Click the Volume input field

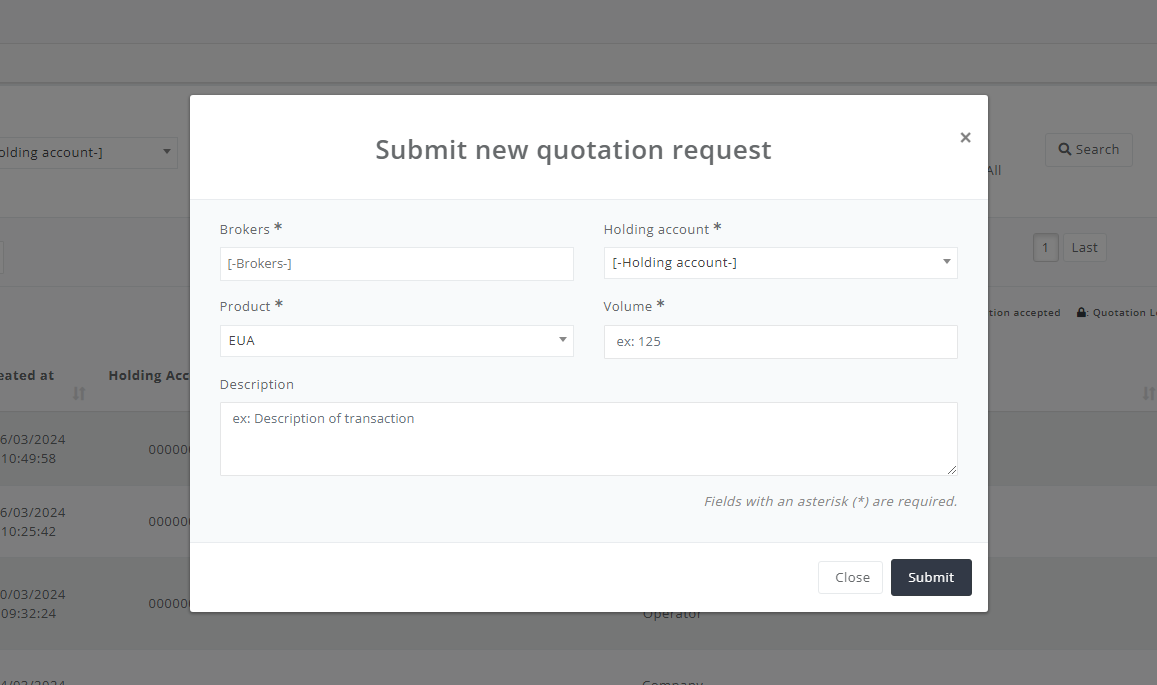(x=780, y=342)
